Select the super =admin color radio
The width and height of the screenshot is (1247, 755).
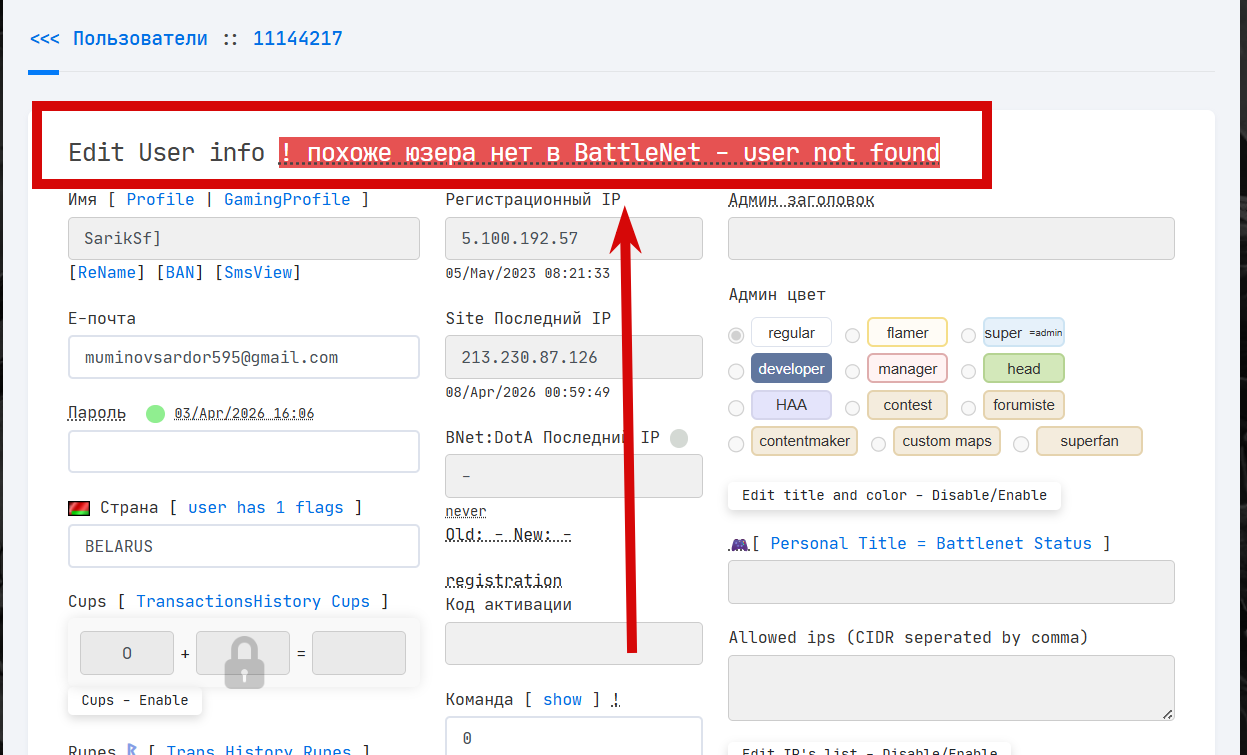click(969, 334)
